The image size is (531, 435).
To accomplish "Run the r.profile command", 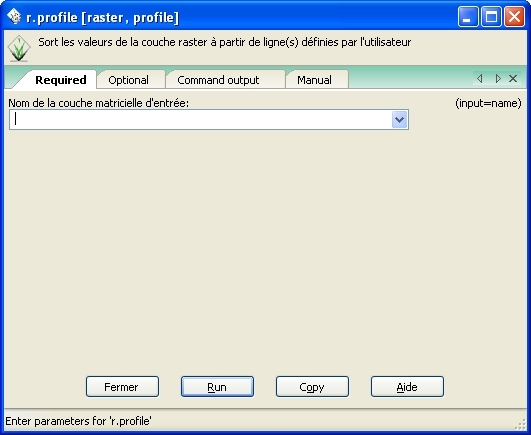I will (217, 387).
